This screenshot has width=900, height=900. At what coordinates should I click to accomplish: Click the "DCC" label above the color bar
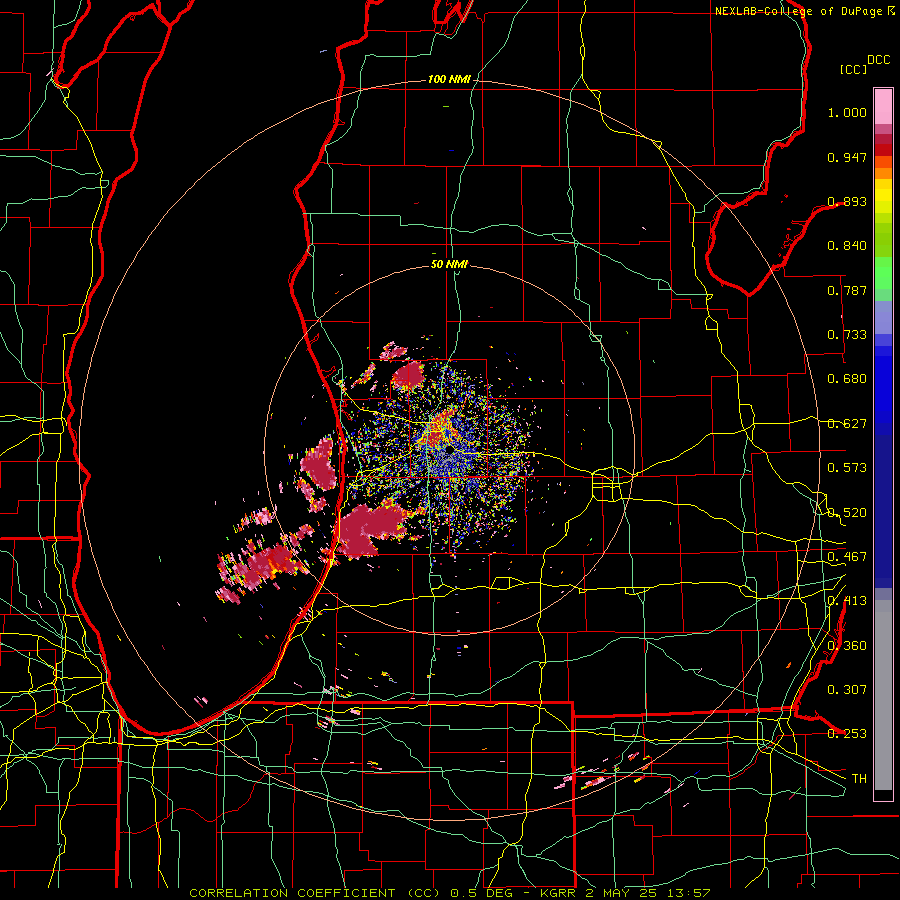[x=878, y=60]
